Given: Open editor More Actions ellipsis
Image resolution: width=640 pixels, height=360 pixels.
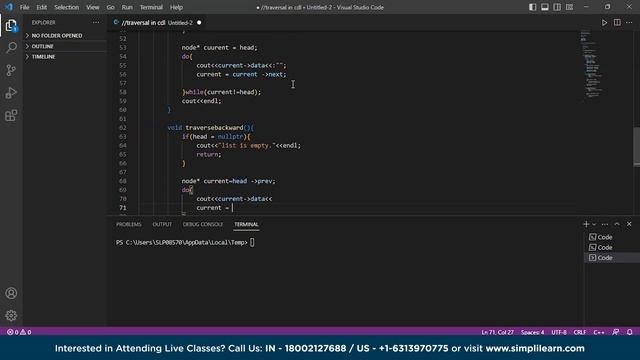Looking at the screenshot, I should pyautogui.click(x=629, y=23).
